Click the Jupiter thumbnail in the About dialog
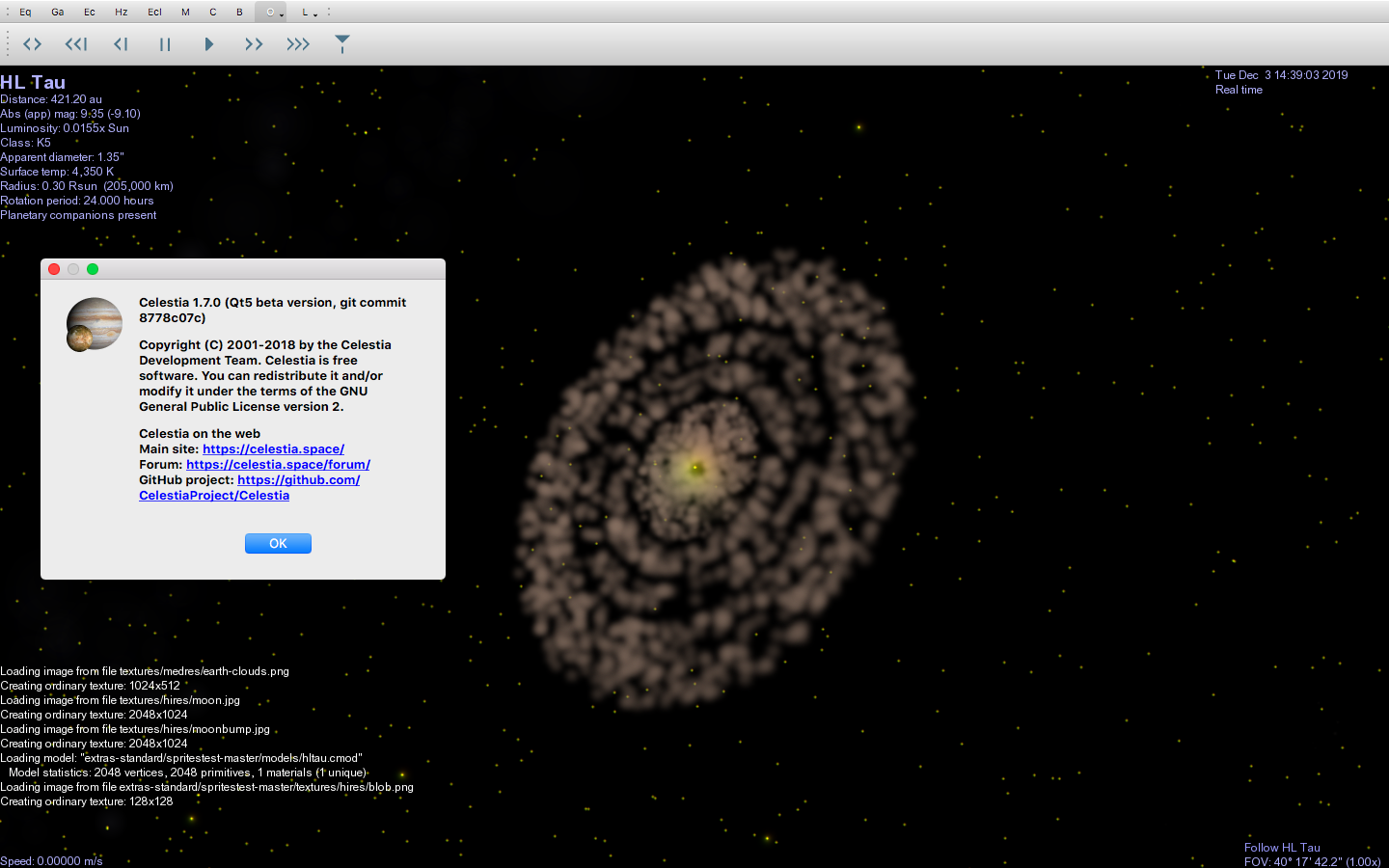The height and width of the screenshot is (868, 1389). (x=94, y=324)
